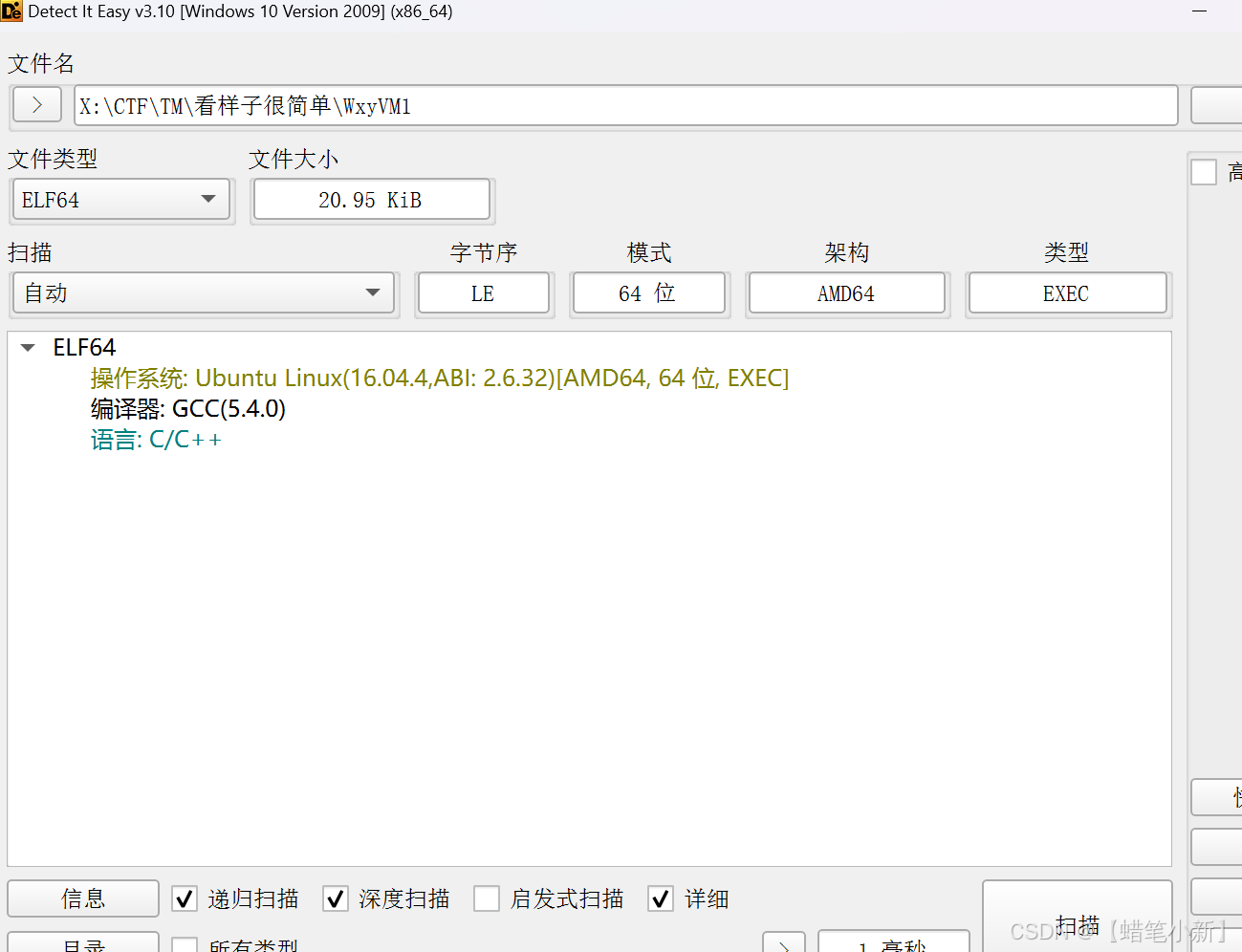Click the Detect It Easy title bar icon
1242x952 pixels.
tap(11, 11)
